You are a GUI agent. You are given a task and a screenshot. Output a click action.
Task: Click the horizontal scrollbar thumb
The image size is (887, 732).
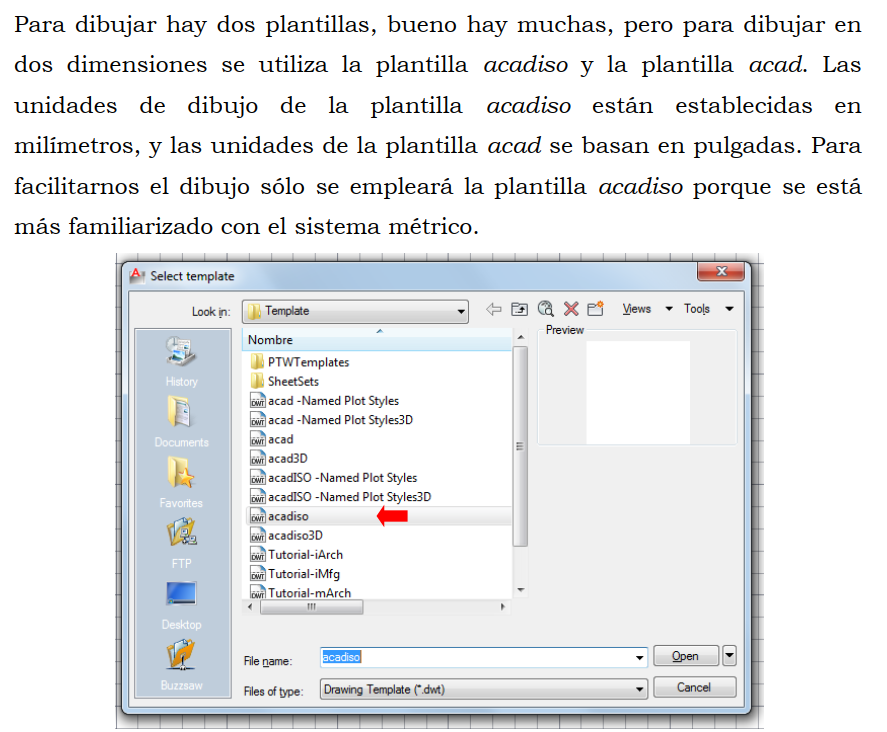coord(312,607)
